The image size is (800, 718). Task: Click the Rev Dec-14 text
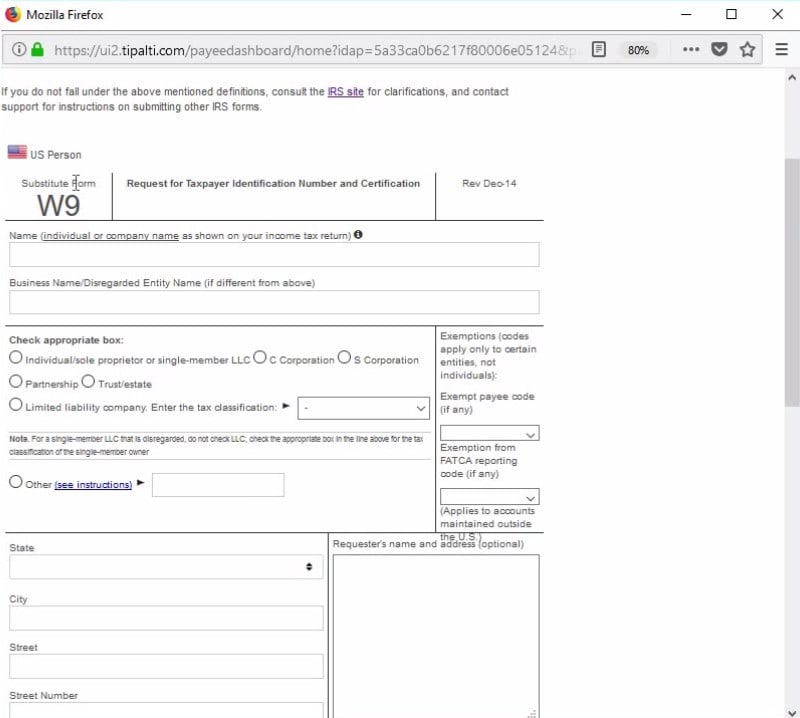click(x=489, y=183)
